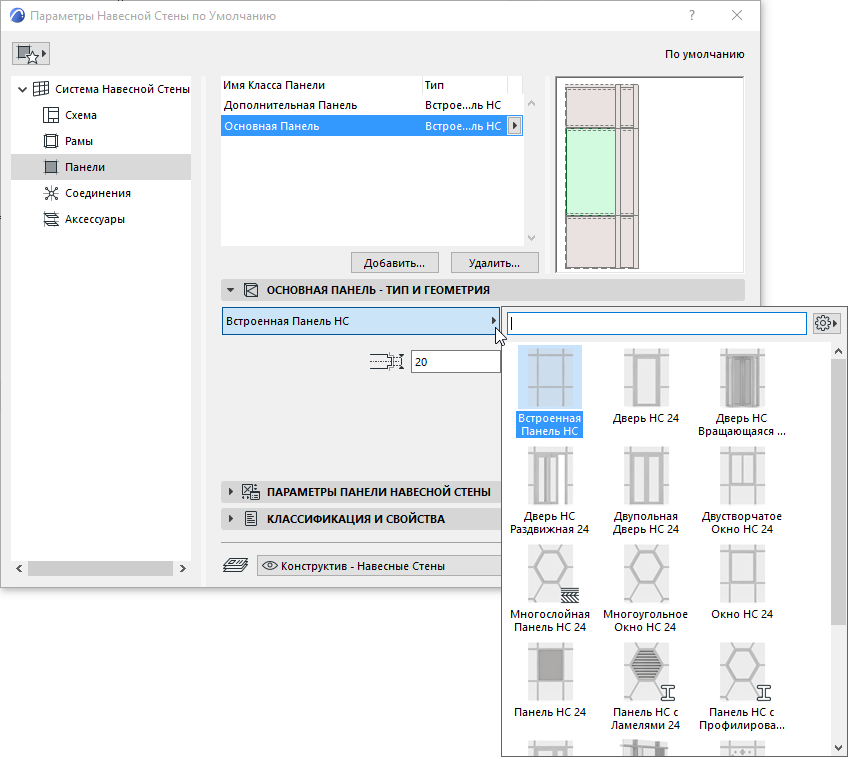Image resolution: width=849 pixels, height=757 pixels.
Task: Choose Панель НС с Профилирова... type
Action: [x=741, y=687]
